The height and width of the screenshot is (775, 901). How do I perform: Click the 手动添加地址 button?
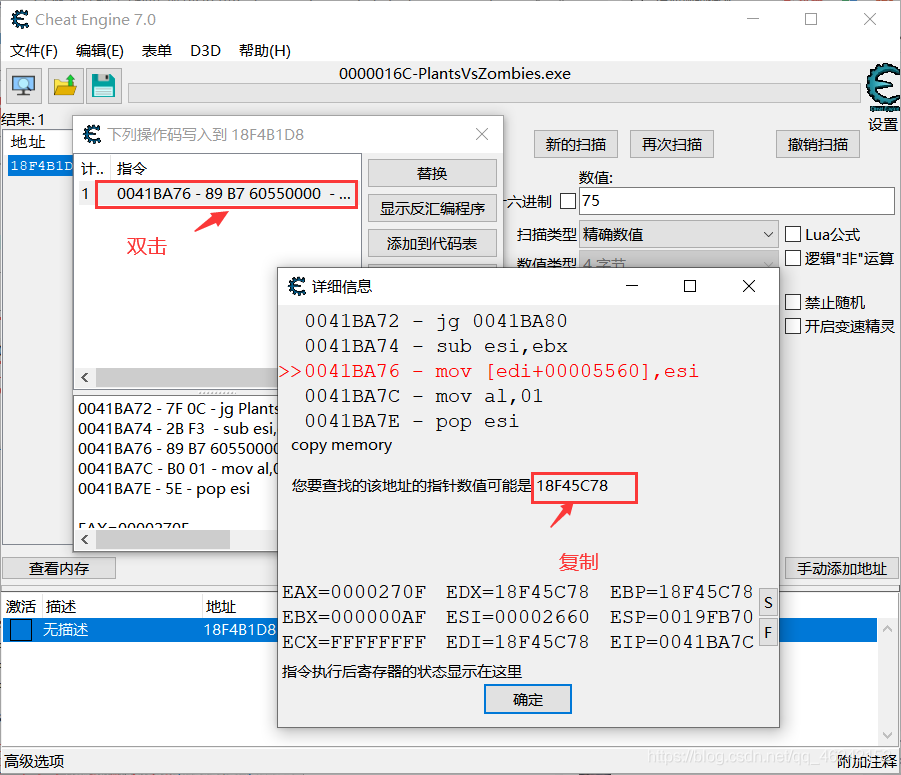click(x=842, y=568)
